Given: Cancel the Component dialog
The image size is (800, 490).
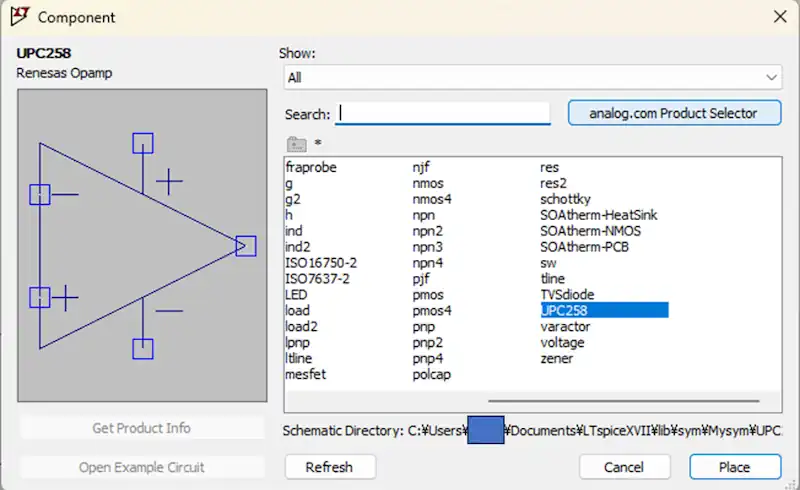Looking at the screenshot, I should (624, 467).
